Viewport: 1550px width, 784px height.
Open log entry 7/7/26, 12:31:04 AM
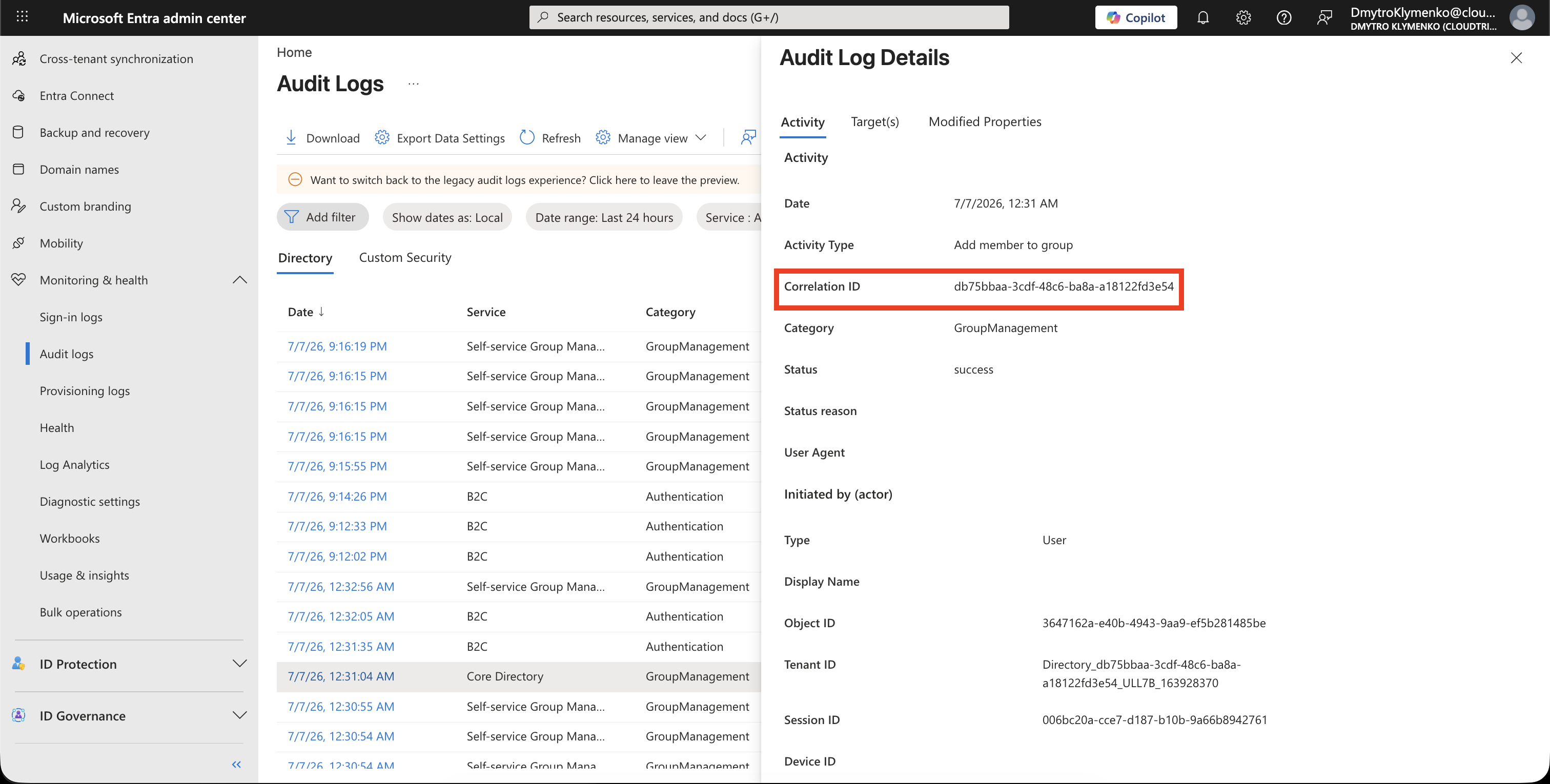click(x=340, y=676)
